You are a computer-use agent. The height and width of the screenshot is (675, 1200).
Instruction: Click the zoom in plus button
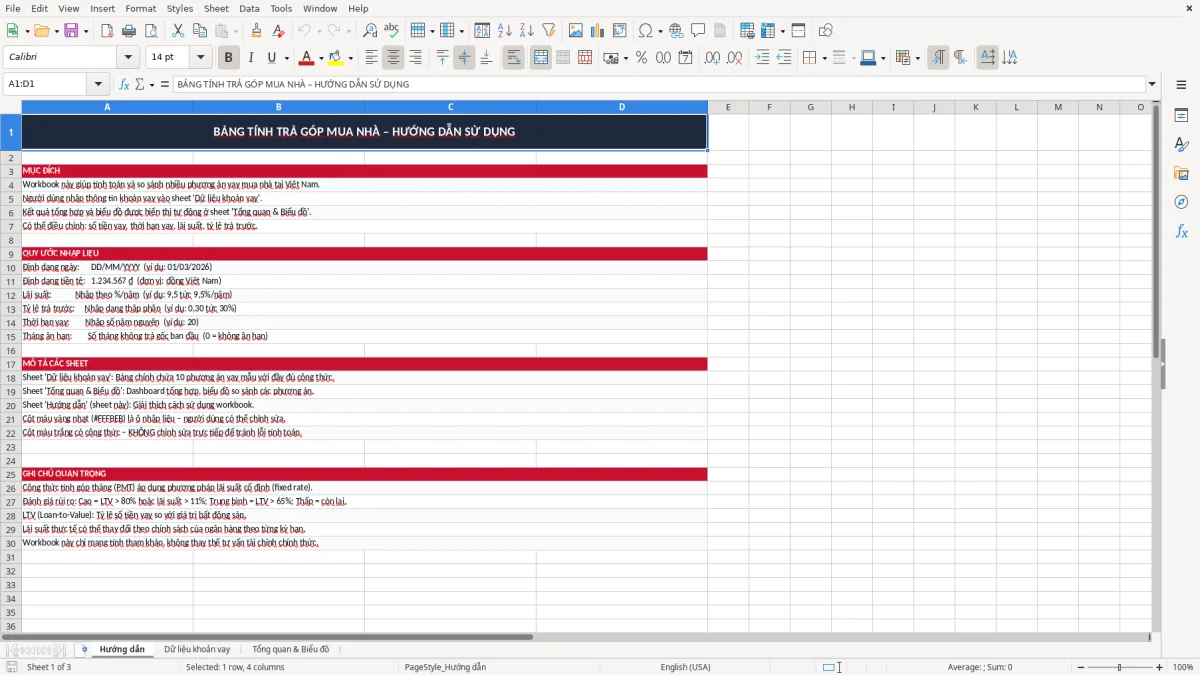[x=1160, y=667]
